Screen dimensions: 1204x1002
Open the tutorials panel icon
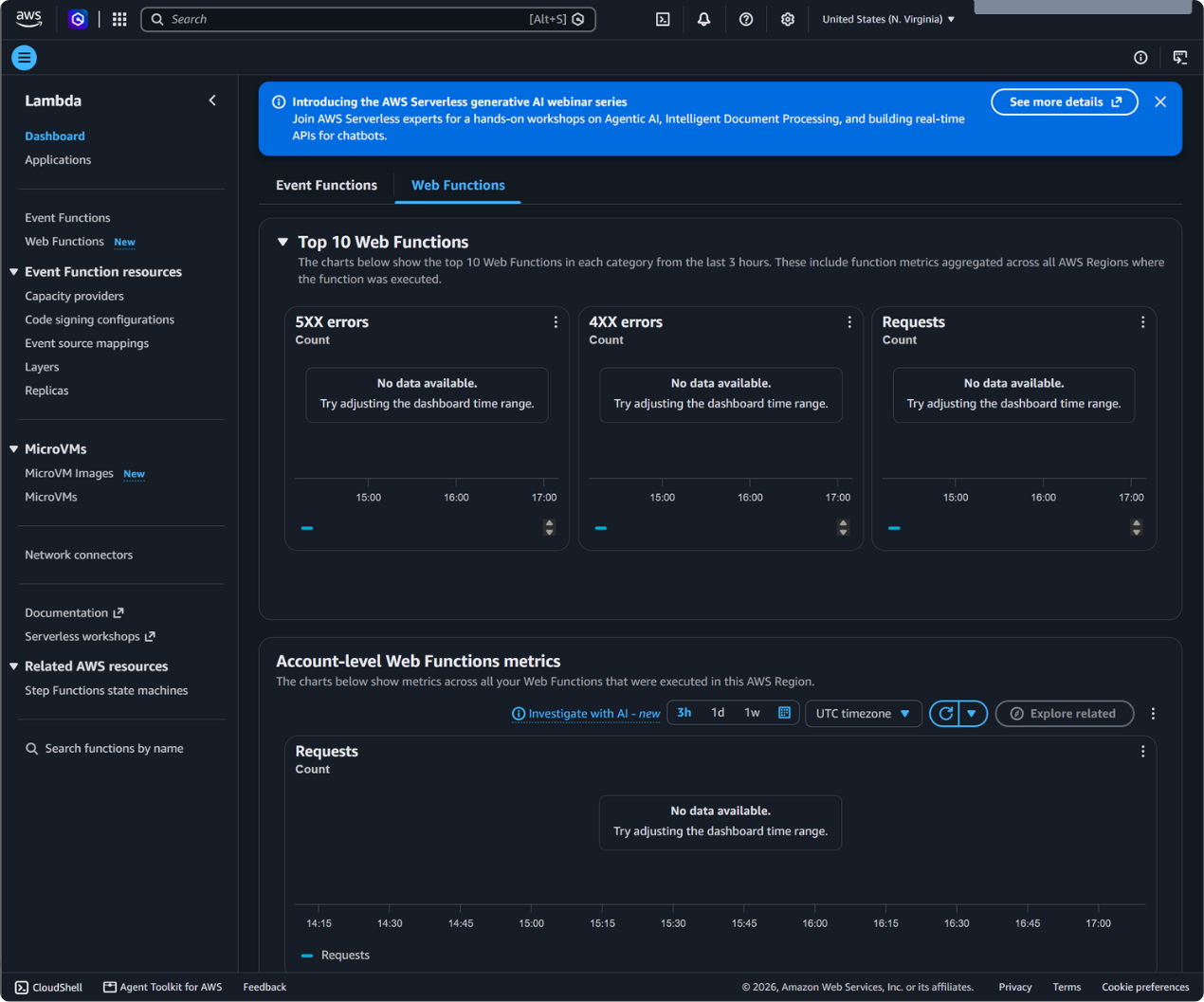[1180, 58]
